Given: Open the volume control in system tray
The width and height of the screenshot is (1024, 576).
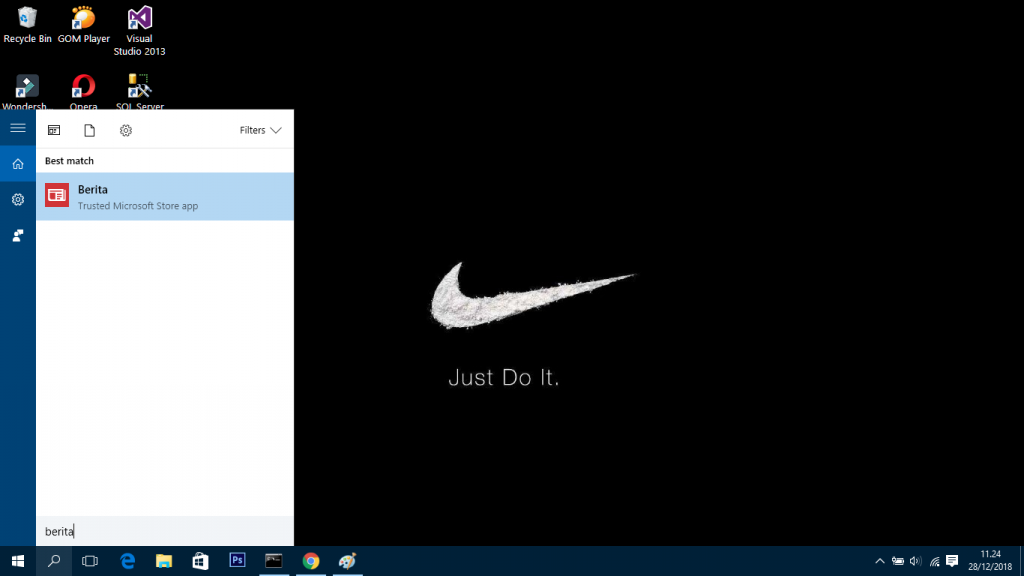Looking at the screenshot, I should tap(916, 561).
